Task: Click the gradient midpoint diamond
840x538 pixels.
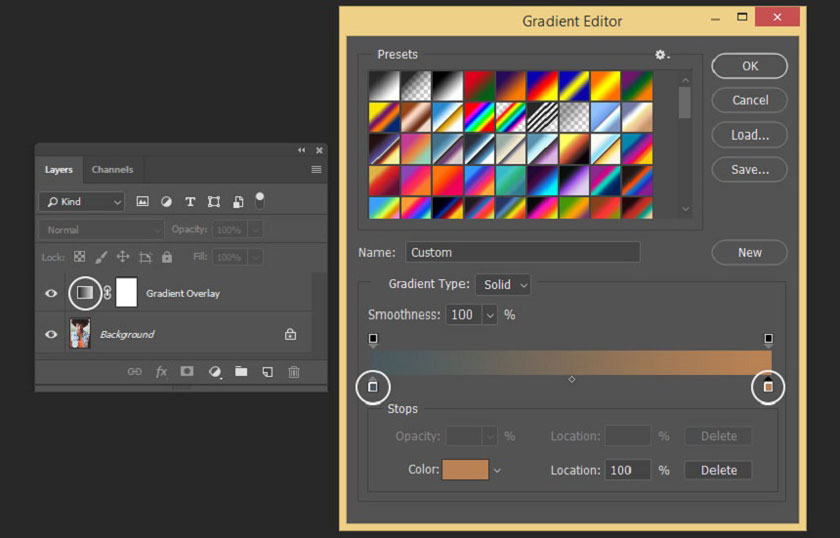Action: click(572, 379)
